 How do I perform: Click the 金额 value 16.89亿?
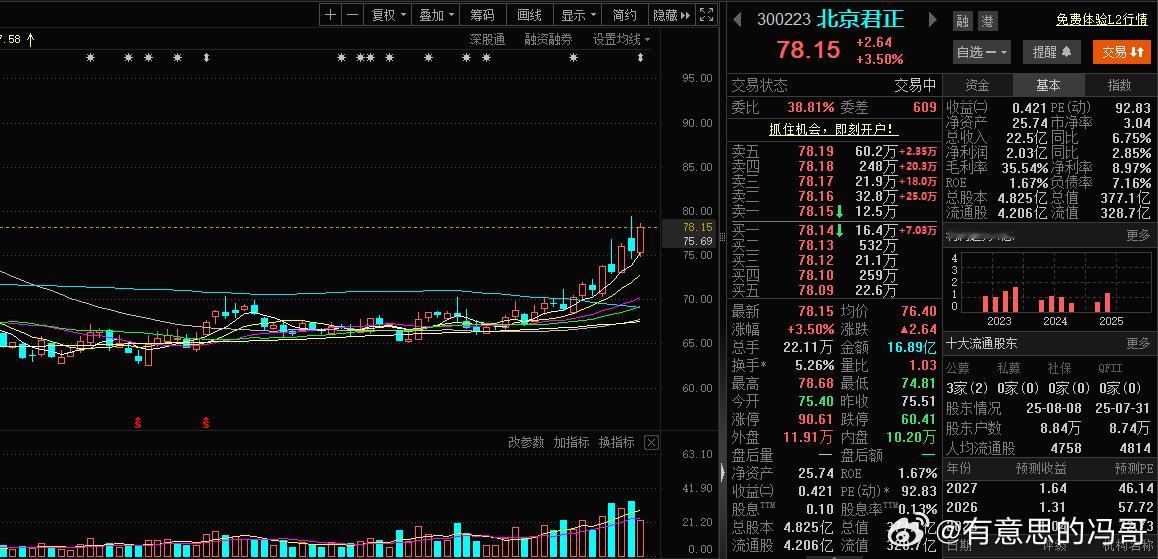(911, 347)
